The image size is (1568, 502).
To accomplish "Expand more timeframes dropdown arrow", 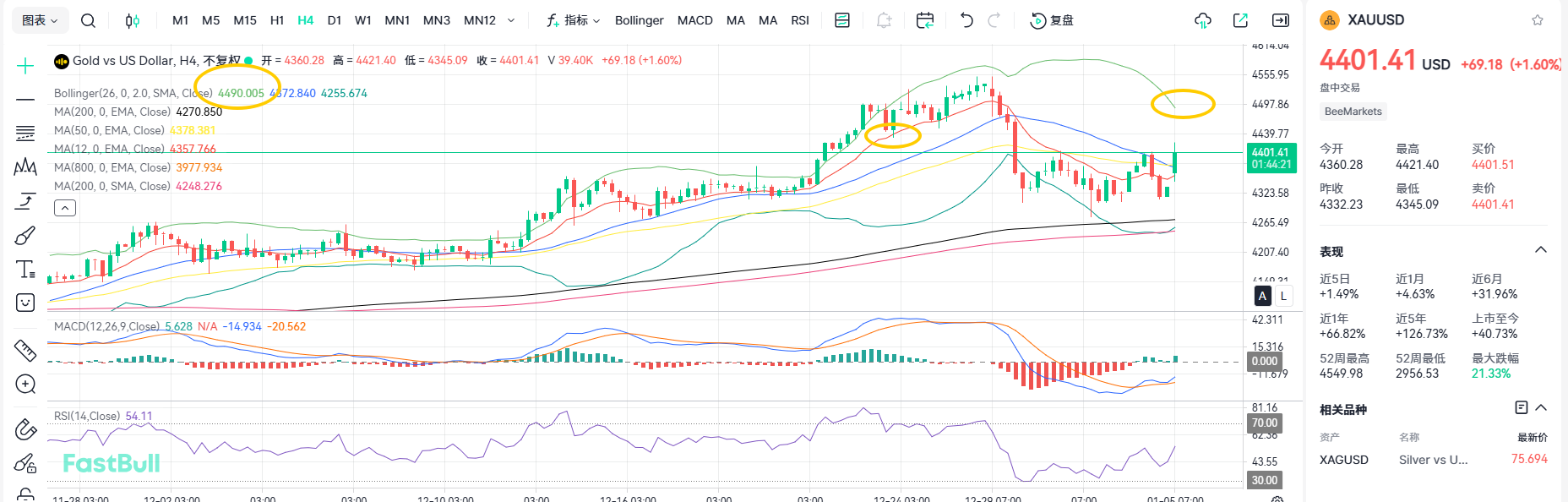I will (x=510, y=20).
